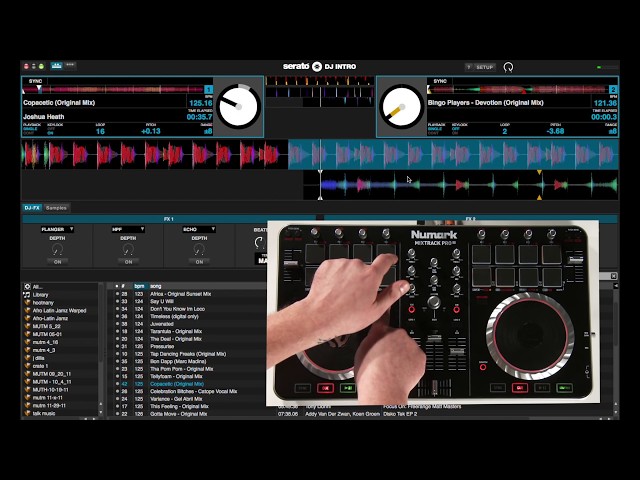Switch to the alternate display mode button
Screen dimensions: 640x480
point(70,65)
